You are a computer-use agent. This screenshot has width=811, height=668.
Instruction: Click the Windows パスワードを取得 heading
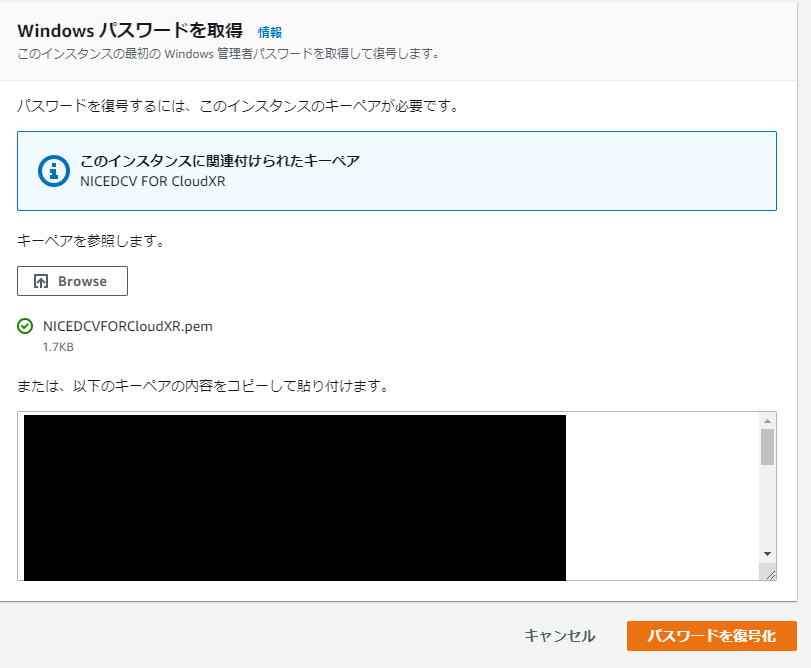click(130, 31)
